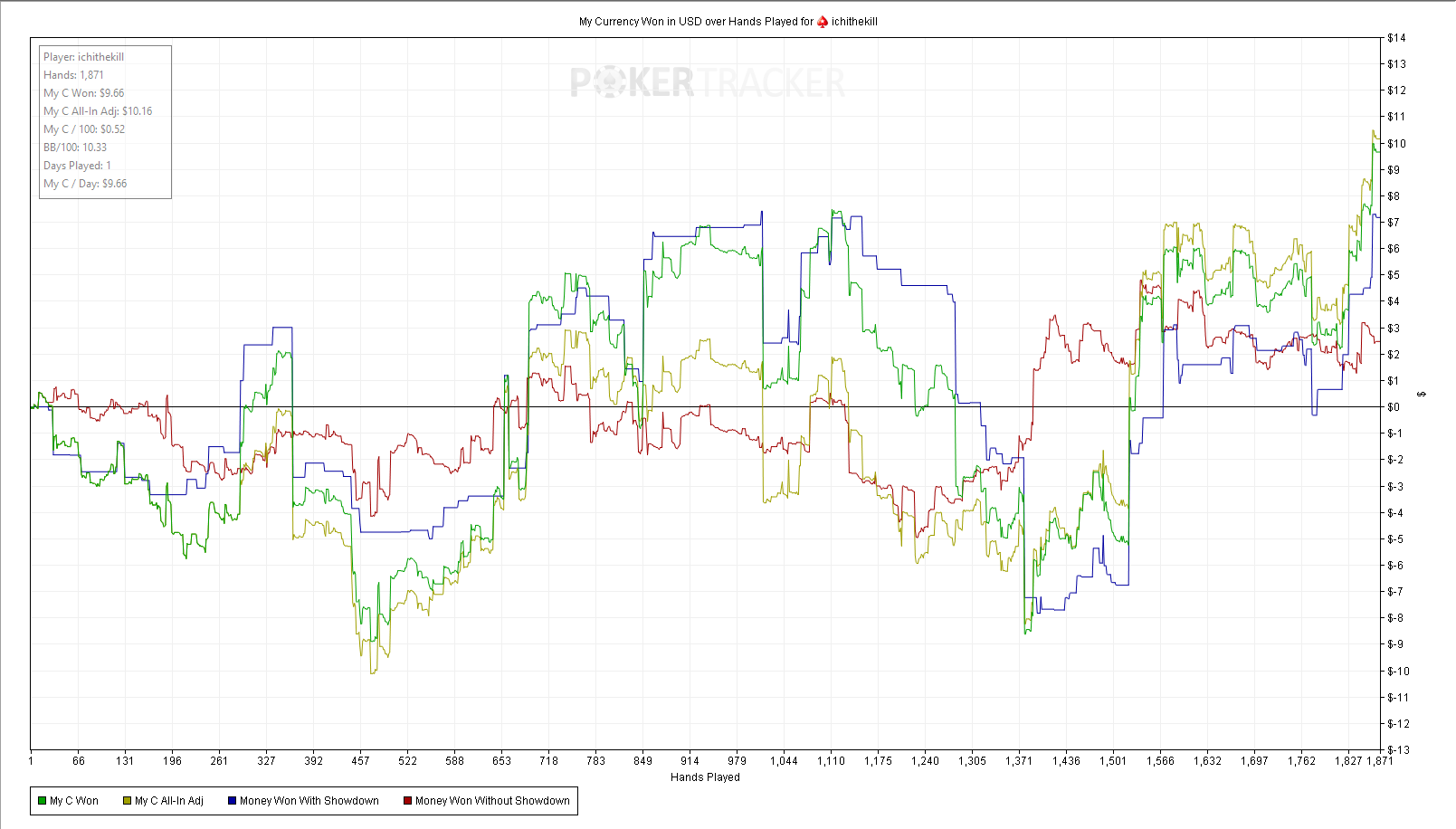The image size is (1456, 829).
Task: Select the "$0" y-axis label
Action: click(x=1394, y=407)
